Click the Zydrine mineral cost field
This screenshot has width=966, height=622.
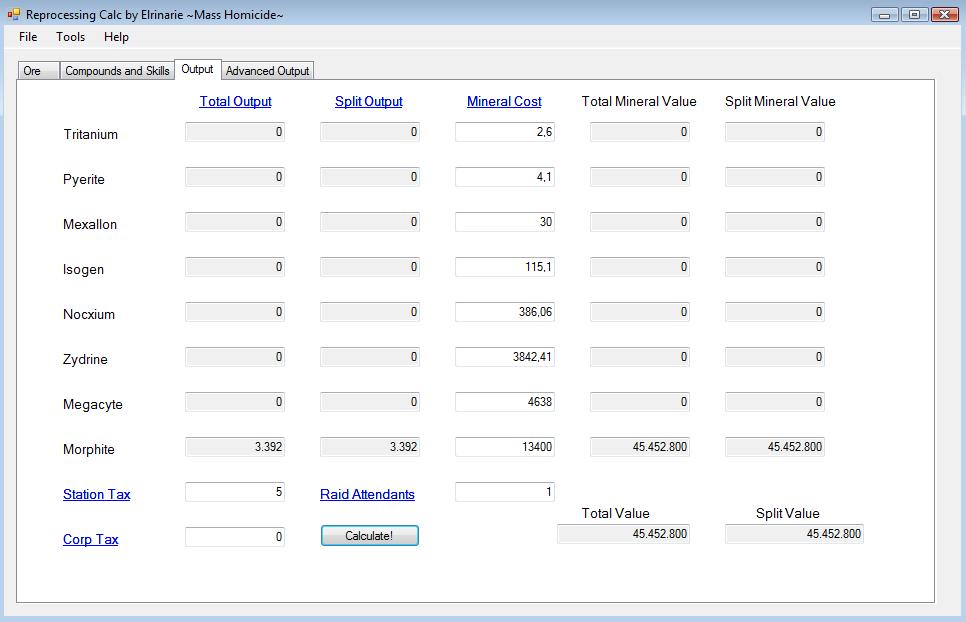[505, 357]
